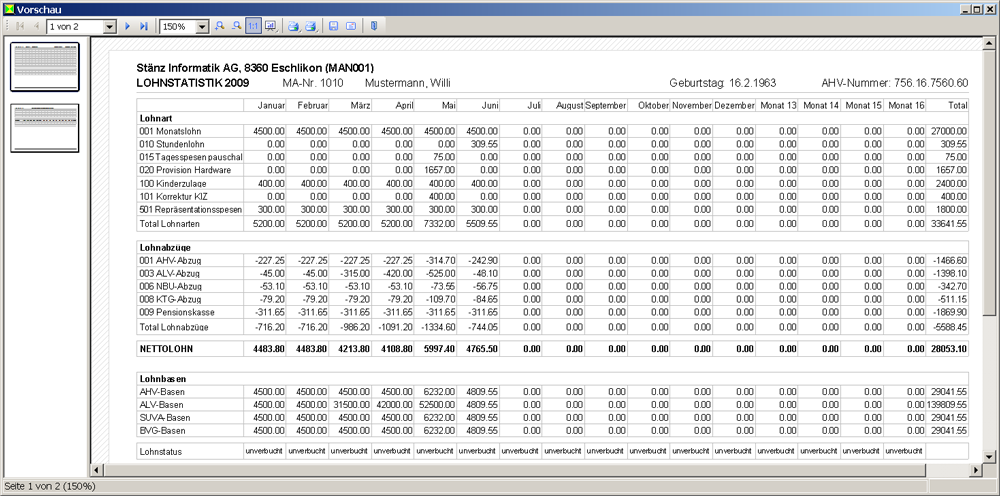Viewport: 1000px width, 496px height.
Task: Click the send-to icon next to save
Action: click(351, 26)
